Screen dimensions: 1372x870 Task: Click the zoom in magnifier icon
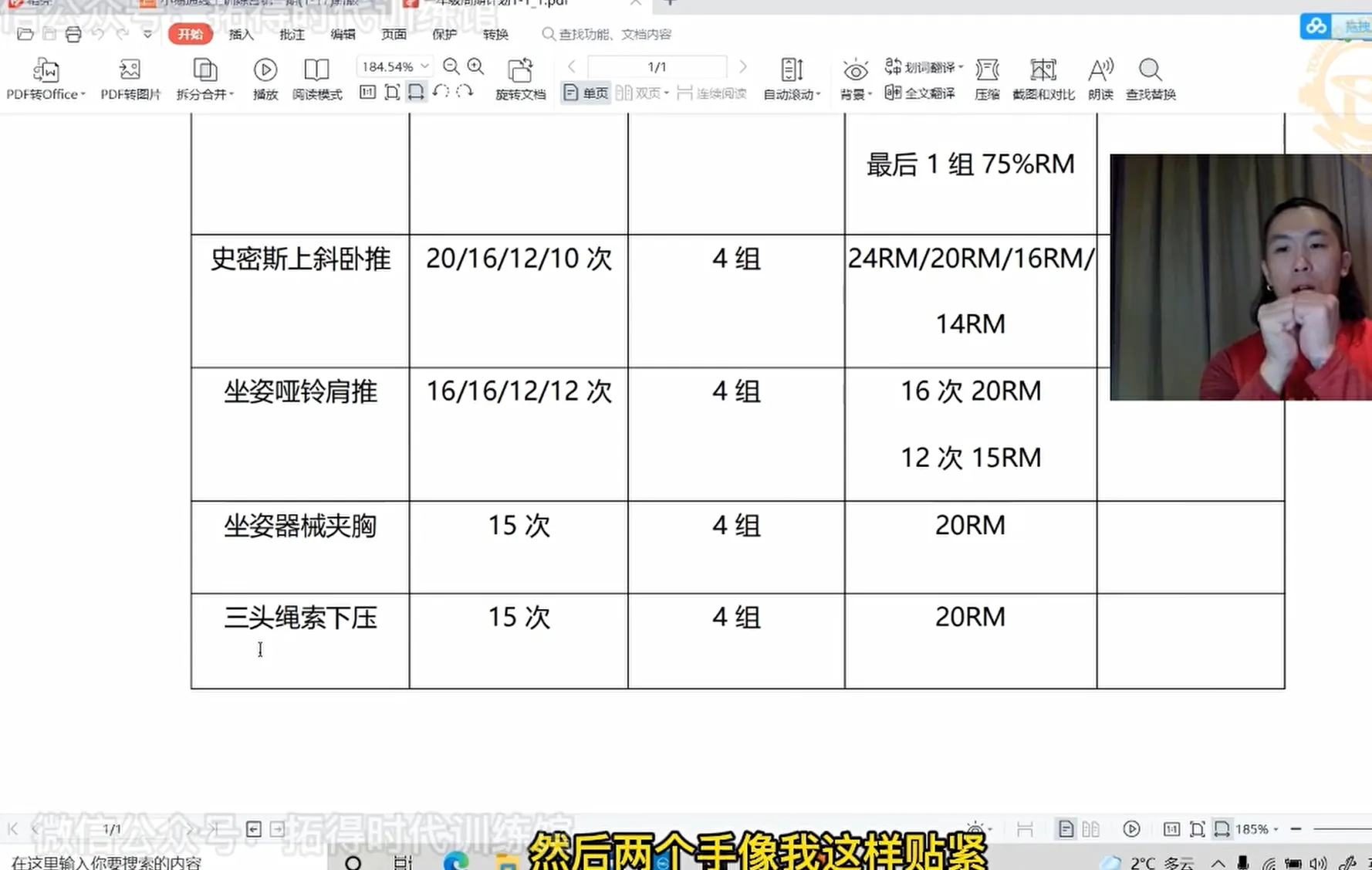coord(476,67)
